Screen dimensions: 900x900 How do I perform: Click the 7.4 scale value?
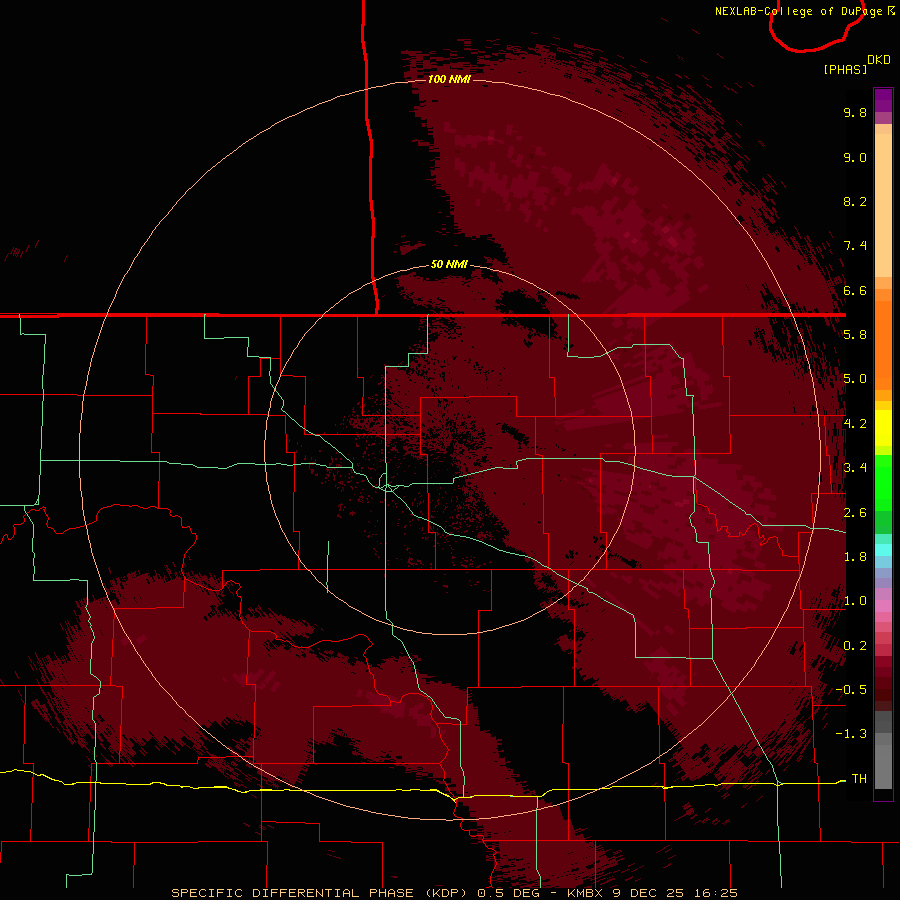pos(855,246)
